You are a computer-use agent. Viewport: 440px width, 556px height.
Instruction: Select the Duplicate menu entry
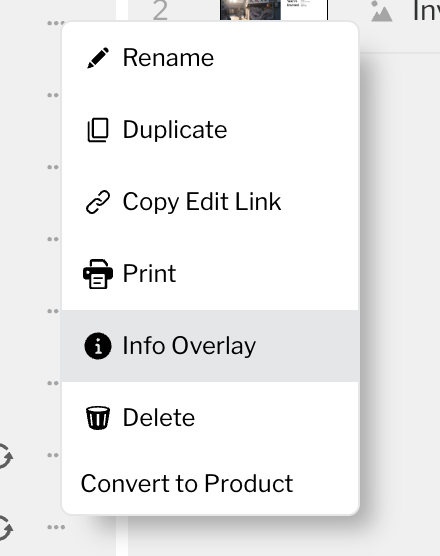210,130
